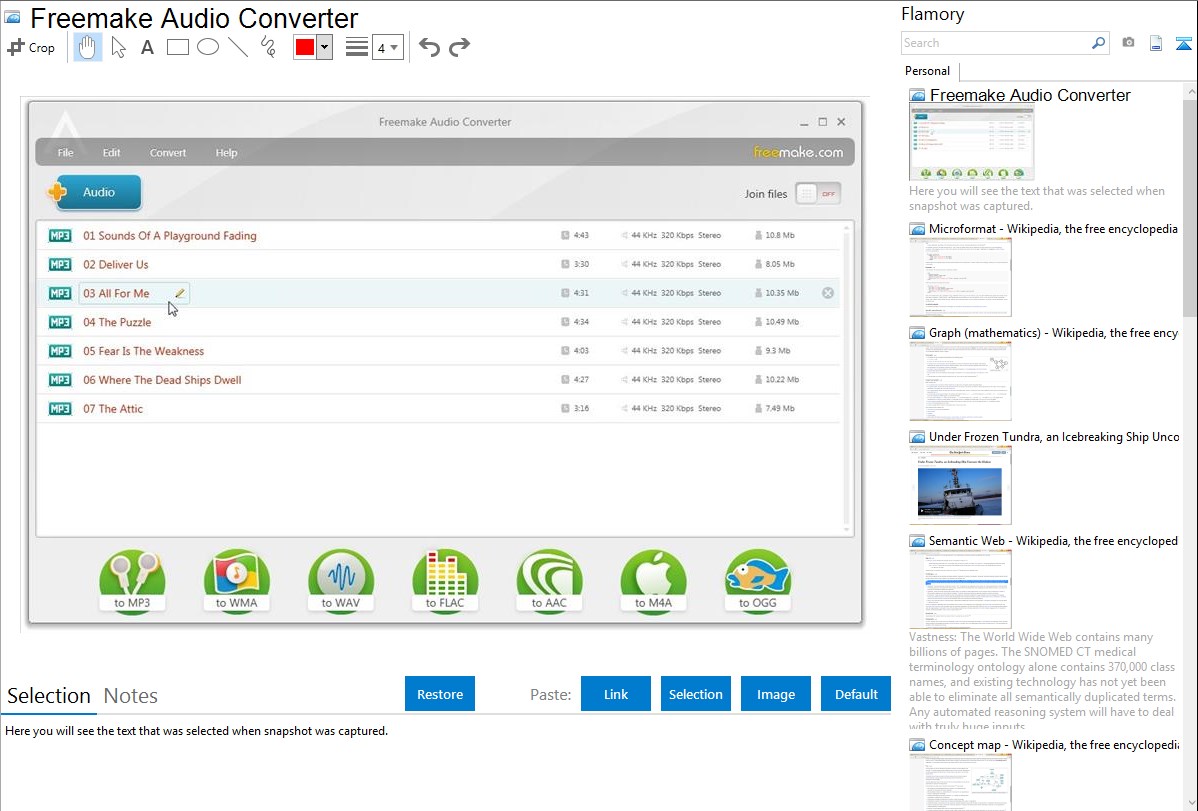Image resolution: width=1198 pixels, height=811 pixels.
Task: Click the MP3 badge for 07 The Attic
Action: (x=60, y=409)
